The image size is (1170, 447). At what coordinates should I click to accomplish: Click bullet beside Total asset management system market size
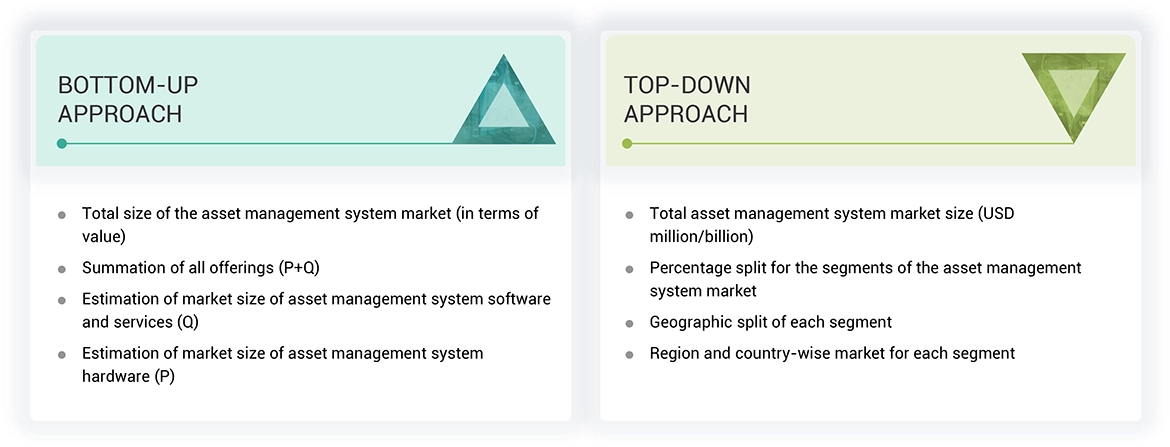point(629,215)
